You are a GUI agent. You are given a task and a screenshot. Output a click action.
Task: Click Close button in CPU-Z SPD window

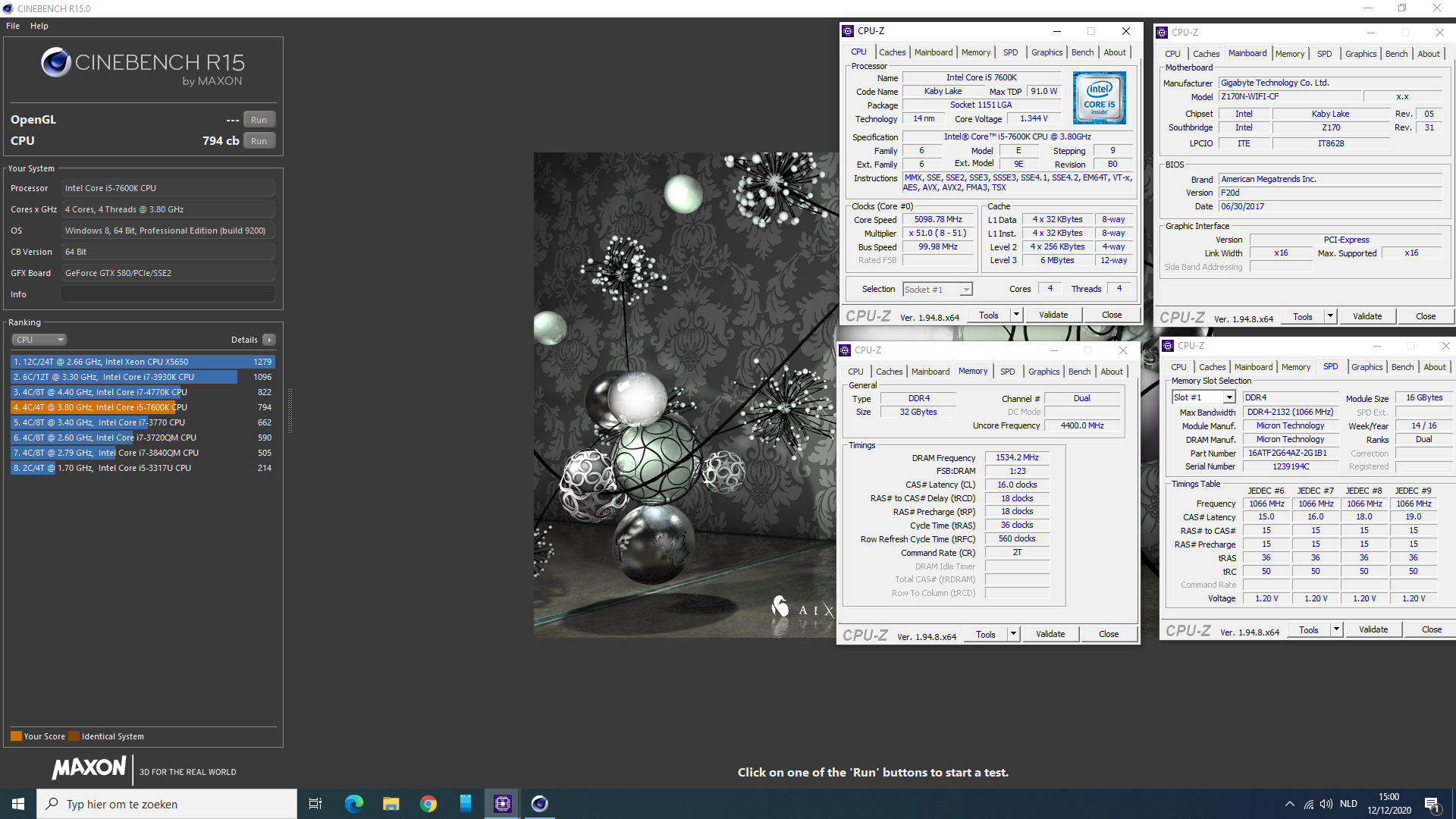1432,630
